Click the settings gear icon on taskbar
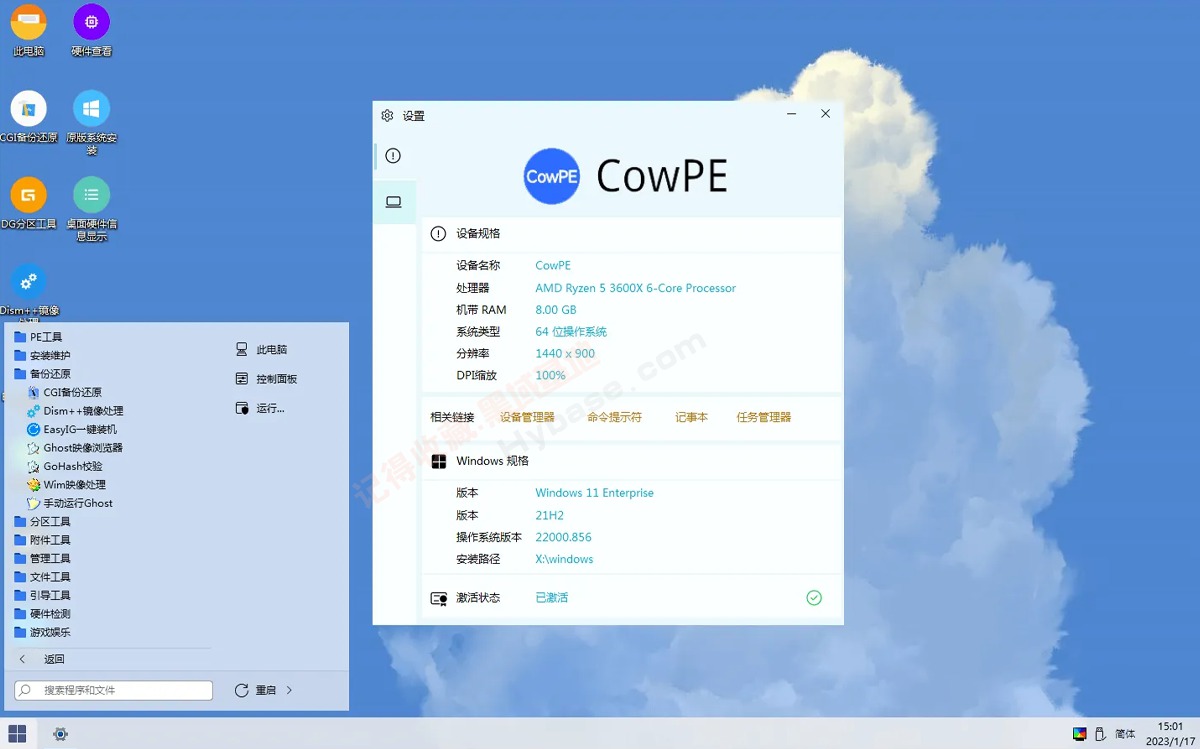1200x749 pixels. pyautogui.click(x=60, y=734)
